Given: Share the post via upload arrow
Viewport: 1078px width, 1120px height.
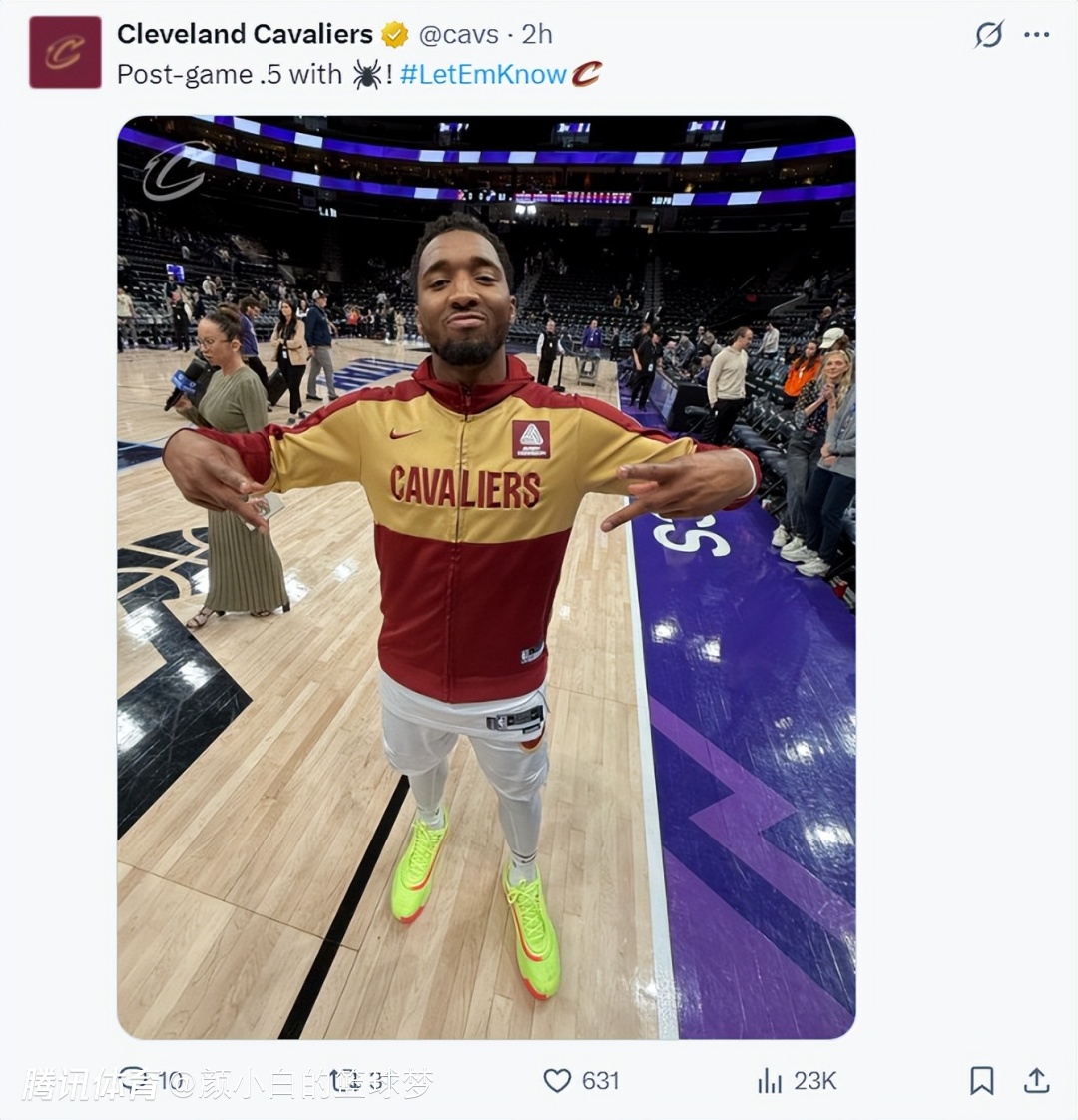Looking at the screenshot, I should point(1037,1080).
